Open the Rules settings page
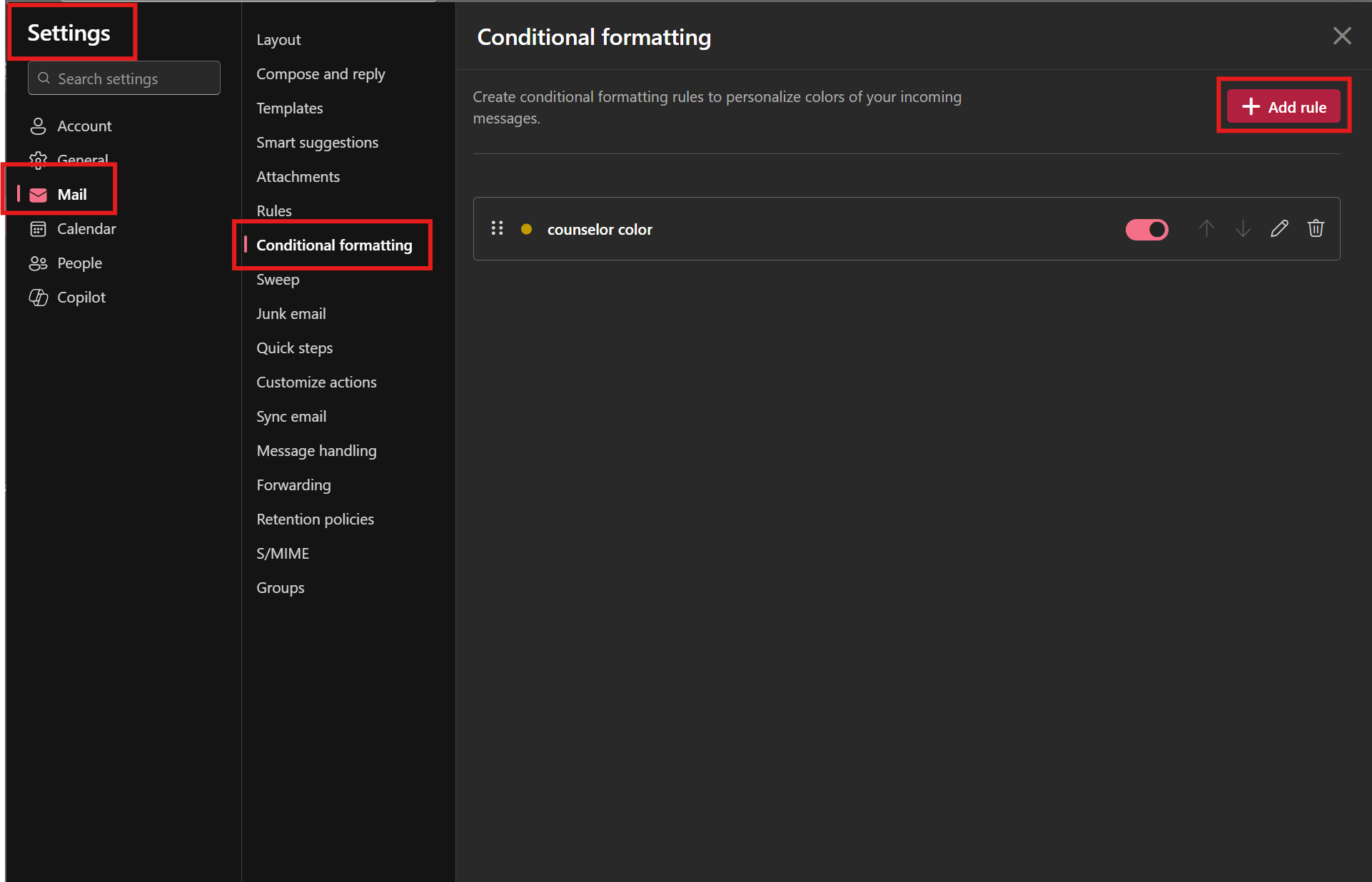This screenshot has width=1372, height=882. click(273, 211)
